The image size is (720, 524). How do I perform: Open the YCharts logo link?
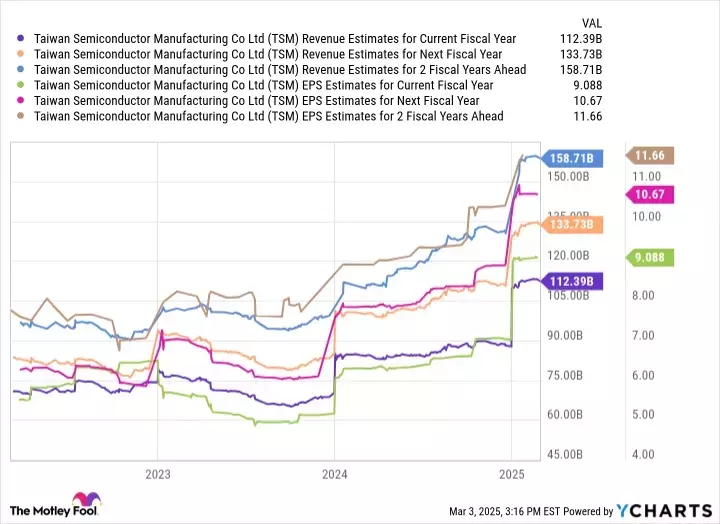(x=664, y=511)
